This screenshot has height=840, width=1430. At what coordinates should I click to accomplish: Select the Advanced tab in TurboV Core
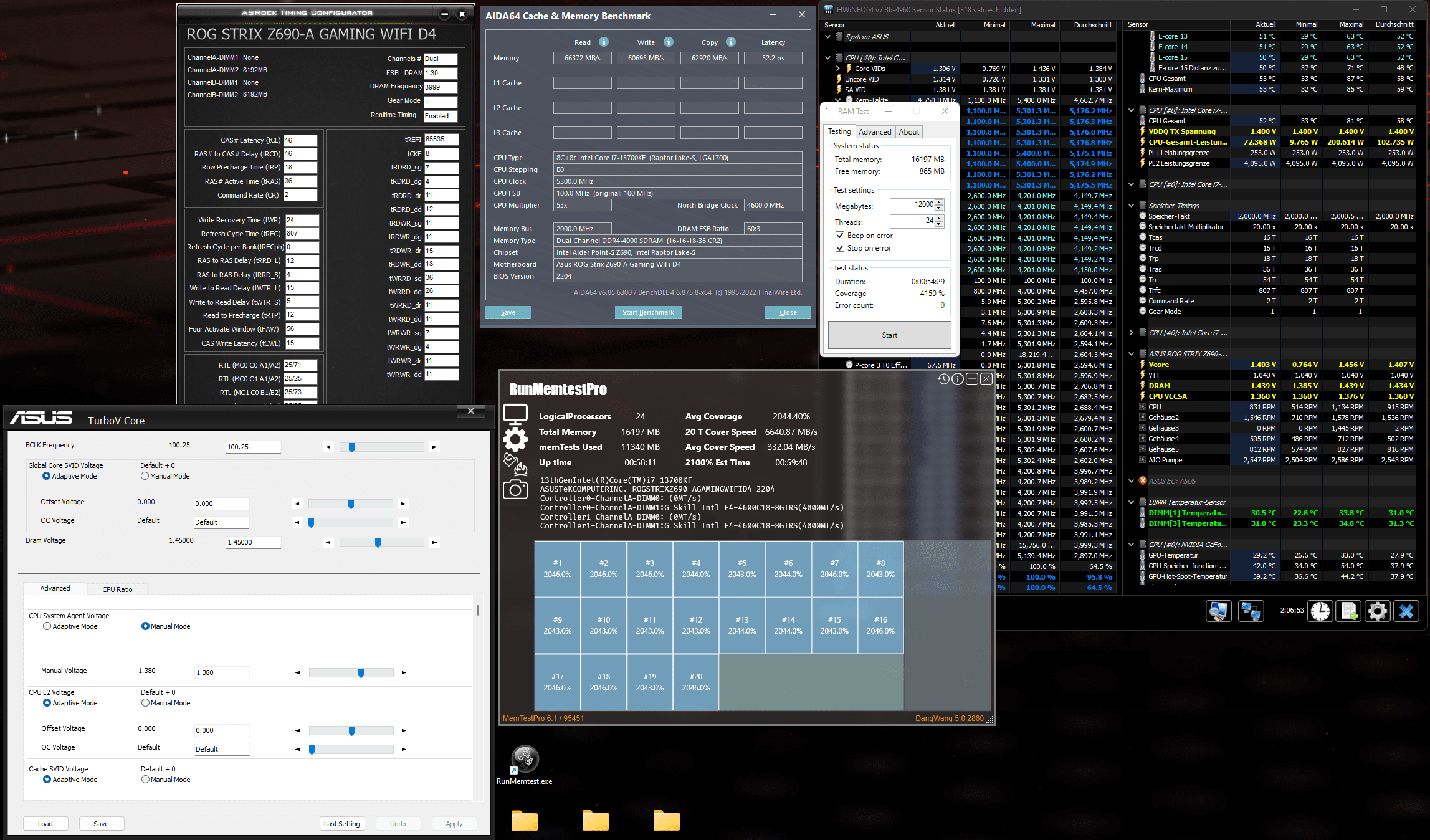click(x=55, y=588)
